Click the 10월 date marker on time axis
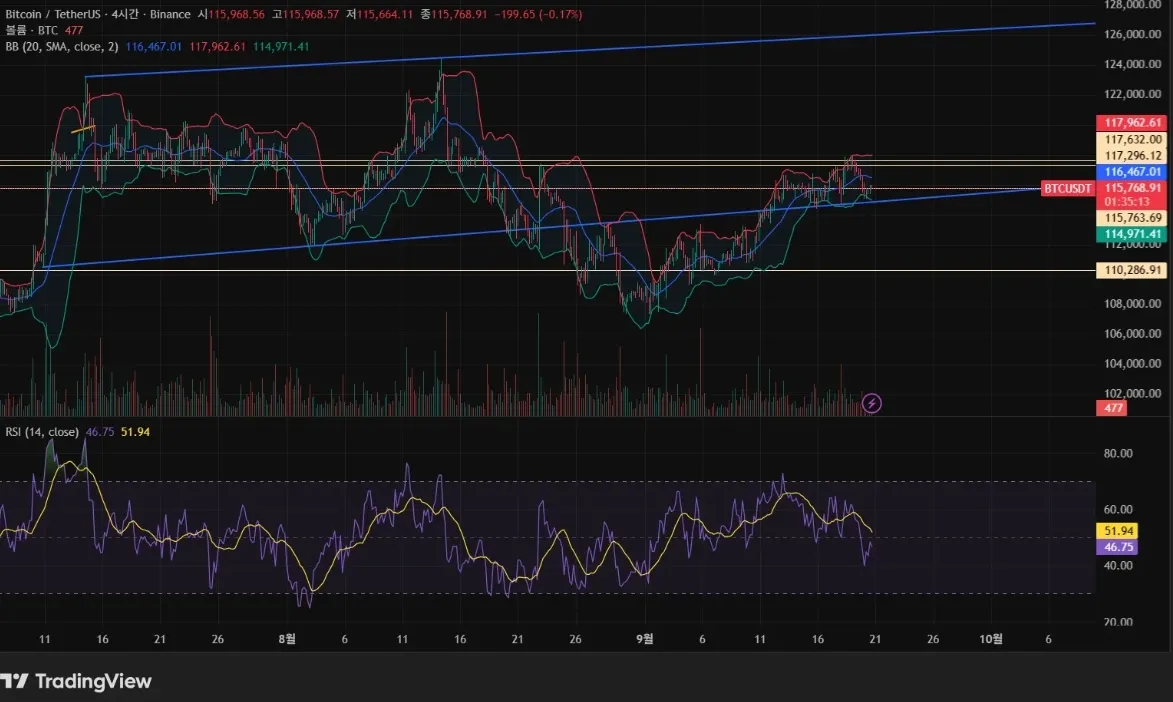 click(x=991, y=639)
